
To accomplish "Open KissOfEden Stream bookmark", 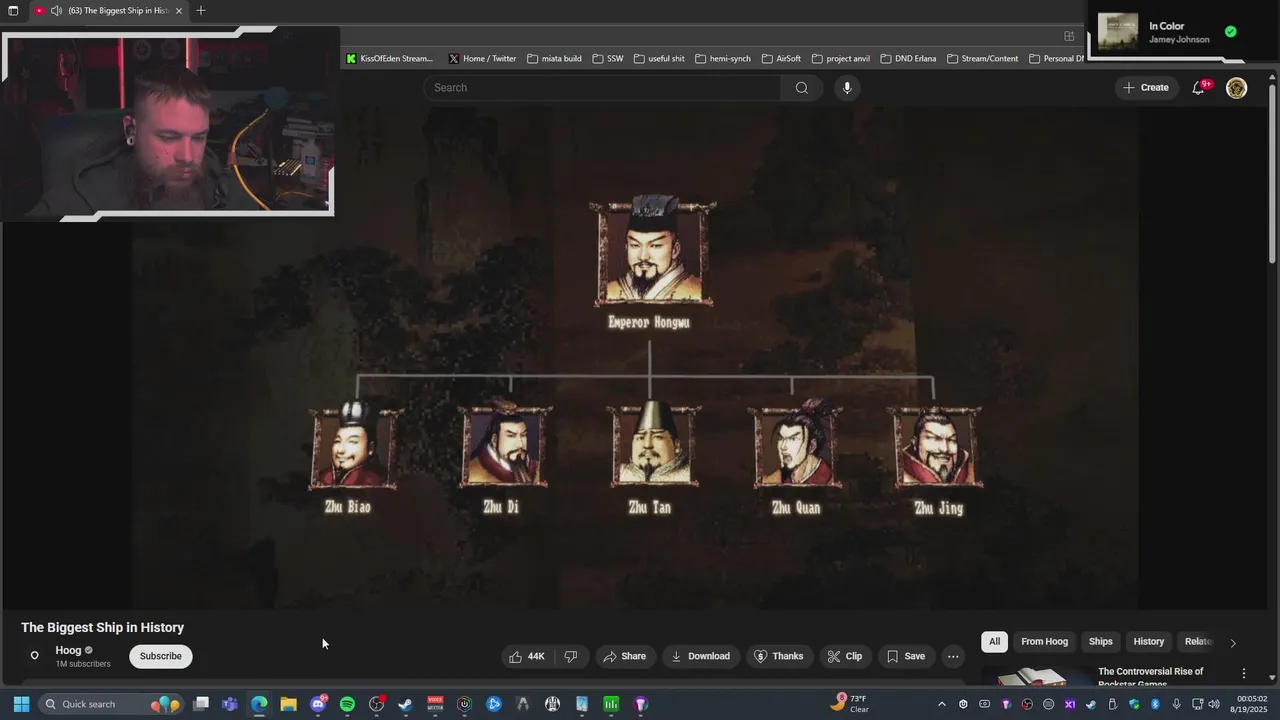I will click(390, 59).
